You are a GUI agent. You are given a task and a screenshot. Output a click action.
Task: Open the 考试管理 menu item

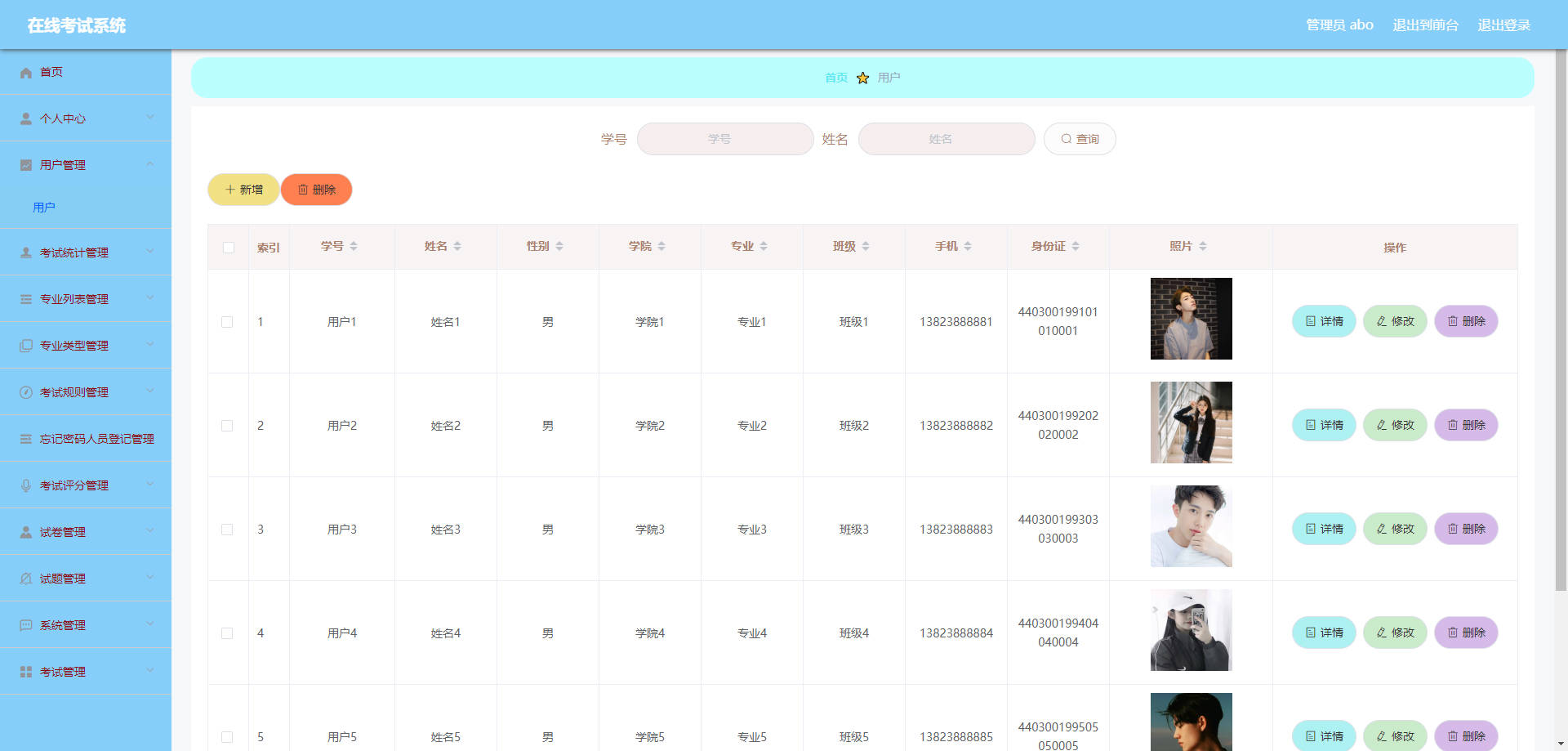click(x=86, y=672)
